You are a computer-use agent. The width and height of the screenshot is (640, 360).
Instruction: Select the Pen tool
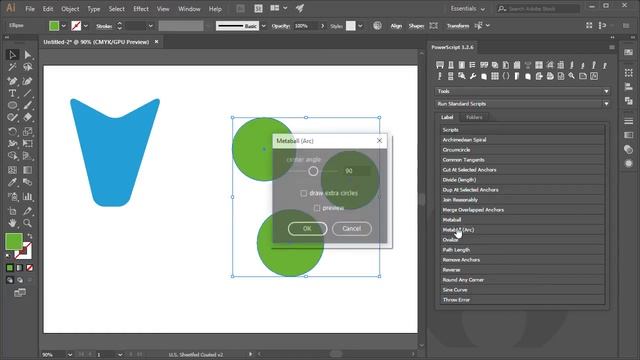[x=12, y=81]
